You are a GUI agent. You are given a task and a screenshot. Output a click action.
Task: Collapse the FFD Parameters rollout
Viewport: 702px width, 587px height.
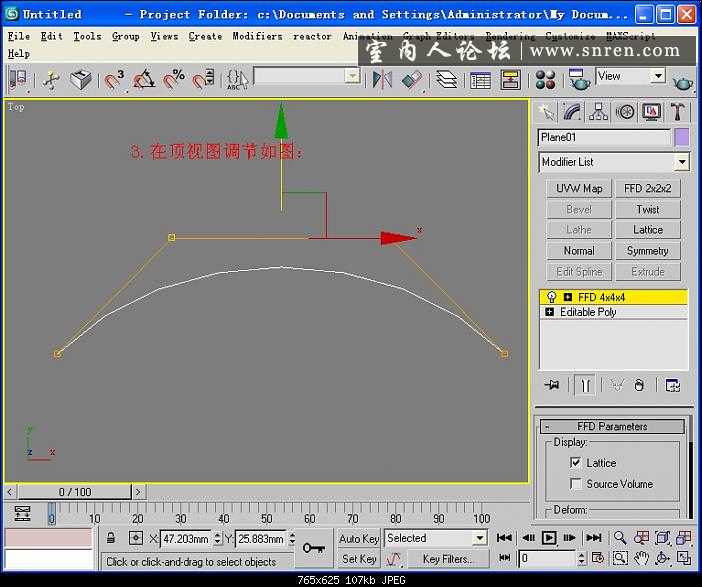[612, 426]
